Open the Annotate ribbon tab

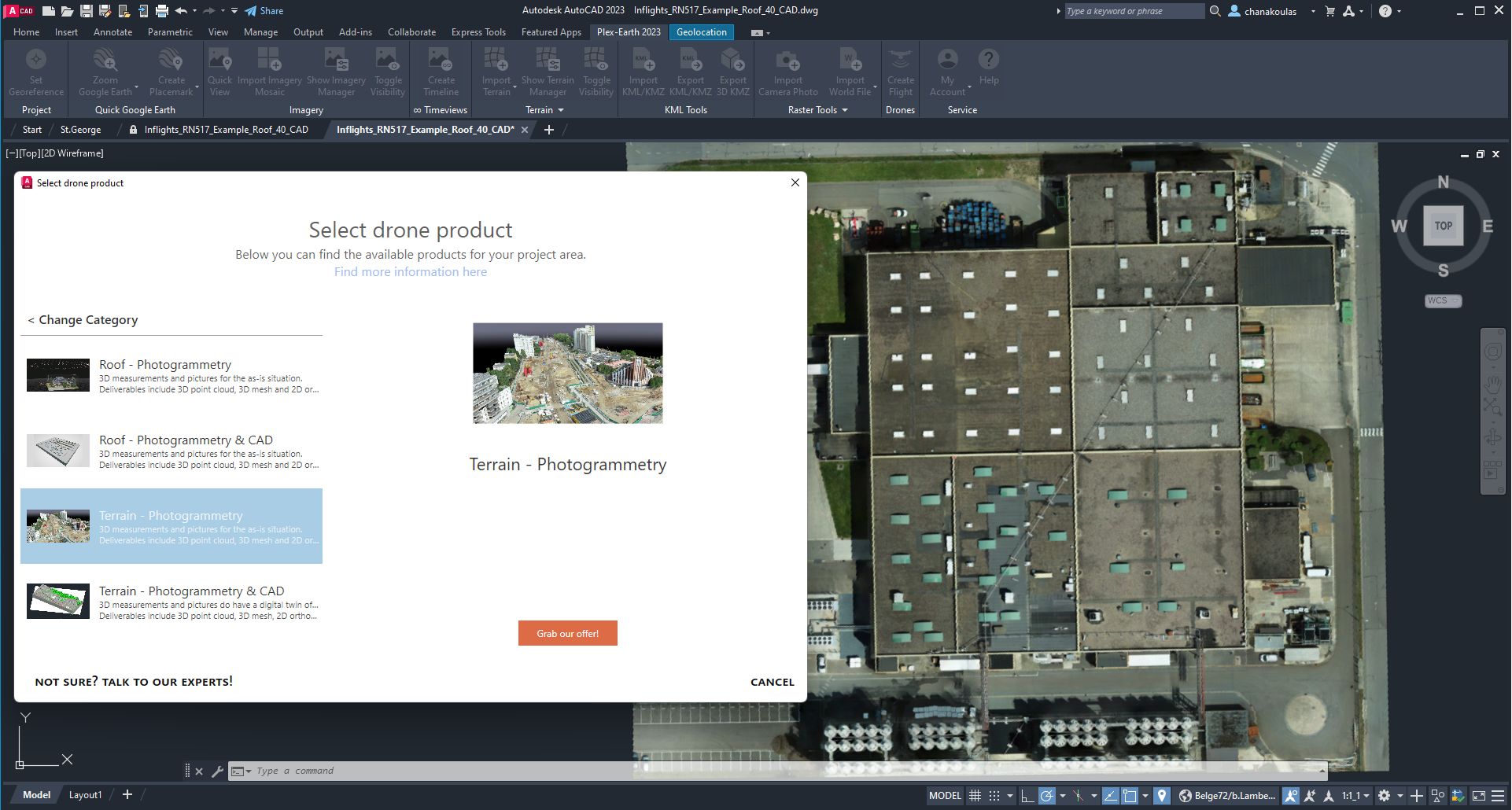pos(112,32)
